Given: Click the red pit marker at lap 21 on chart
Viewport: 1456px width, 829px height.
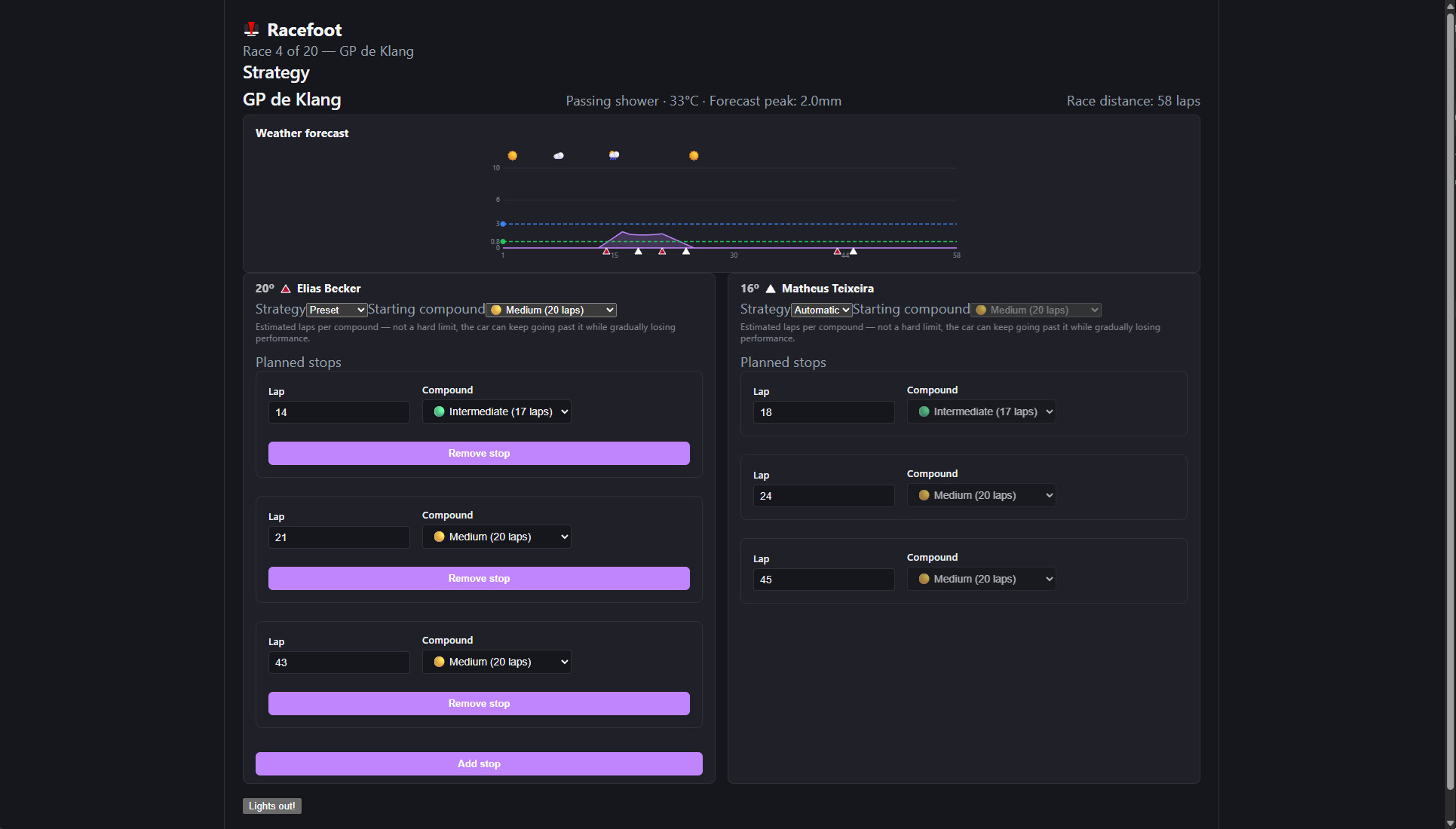Looking at the screenshot, I should coord(662,251).
